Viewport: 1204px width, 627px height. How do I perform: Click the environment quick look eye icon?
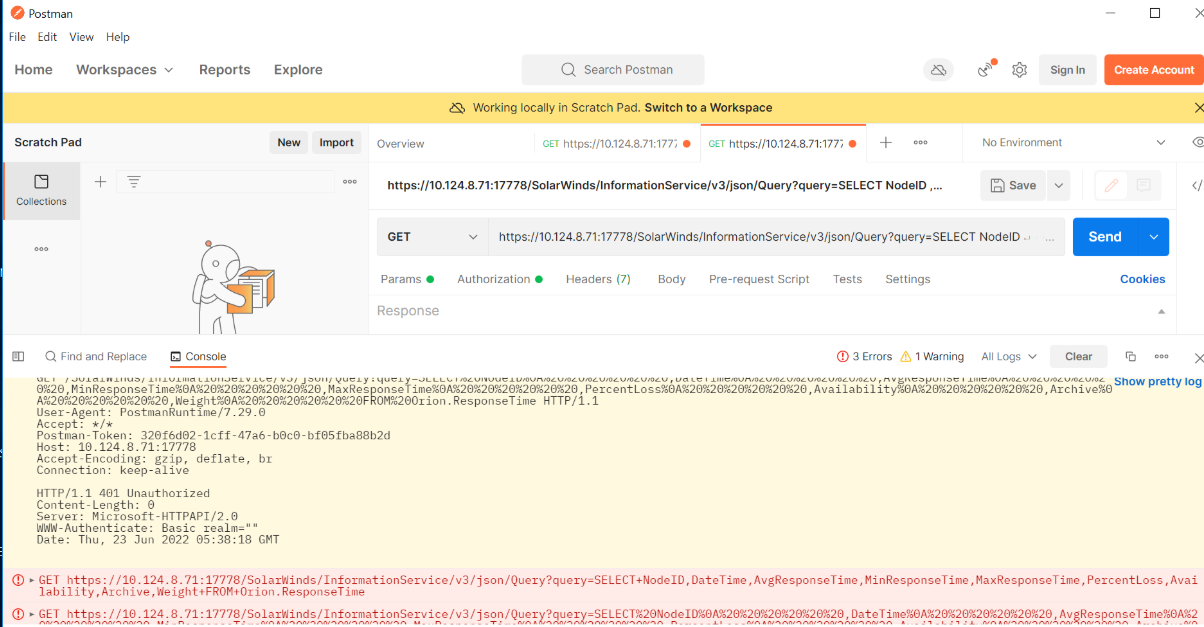tap(1197, 143)
